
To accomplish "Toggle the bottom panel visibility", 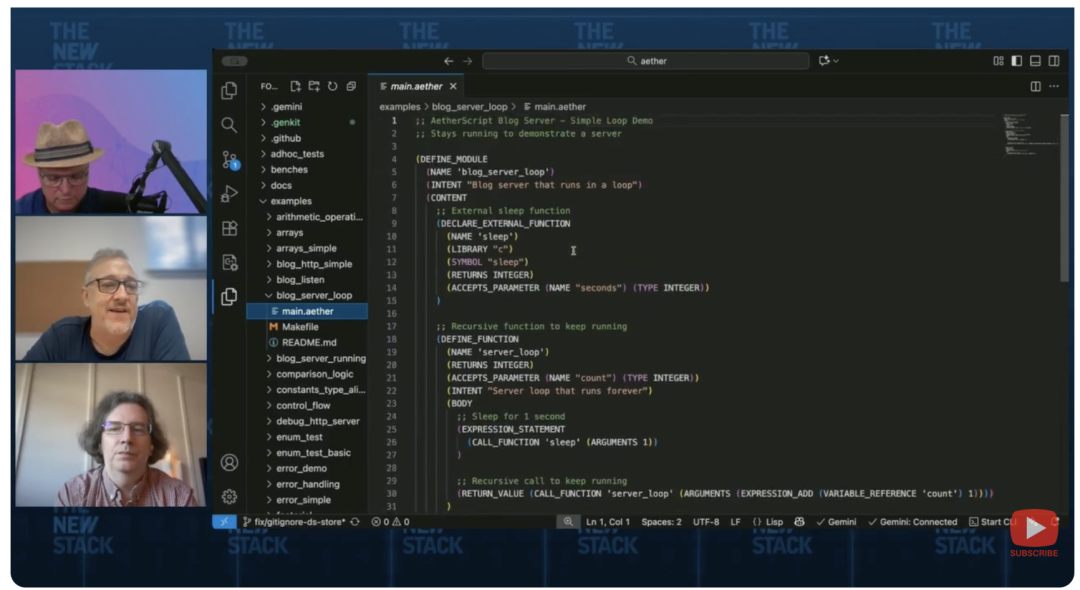I will 1035,61.
